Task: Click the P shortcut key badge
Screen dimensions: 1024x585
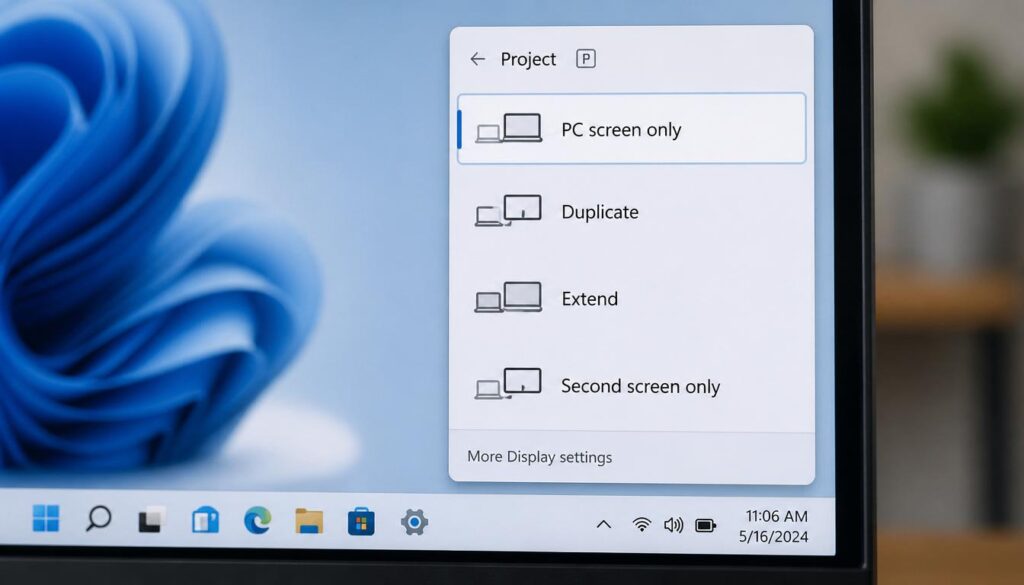Action: (x=586, y=59)
